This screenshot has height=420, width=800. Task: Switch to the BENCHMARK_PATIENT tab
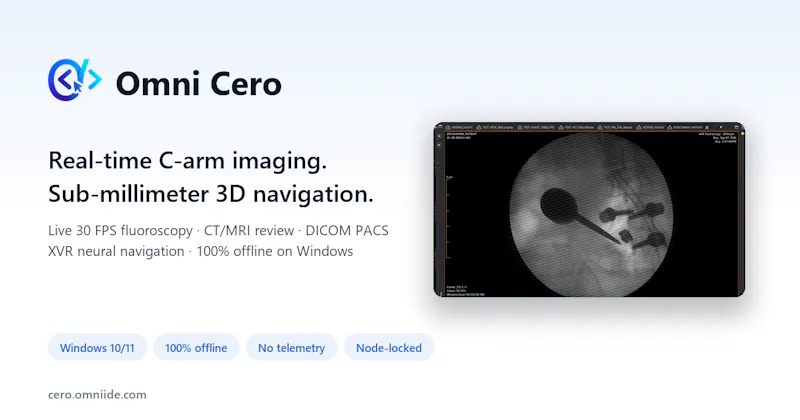click(684, 127)
